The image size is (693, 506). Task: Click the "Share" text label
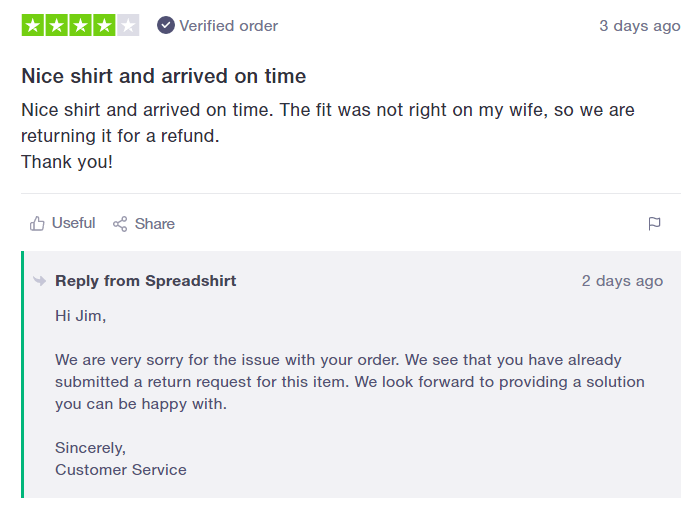pyautogui.click(x=155, y=224)
